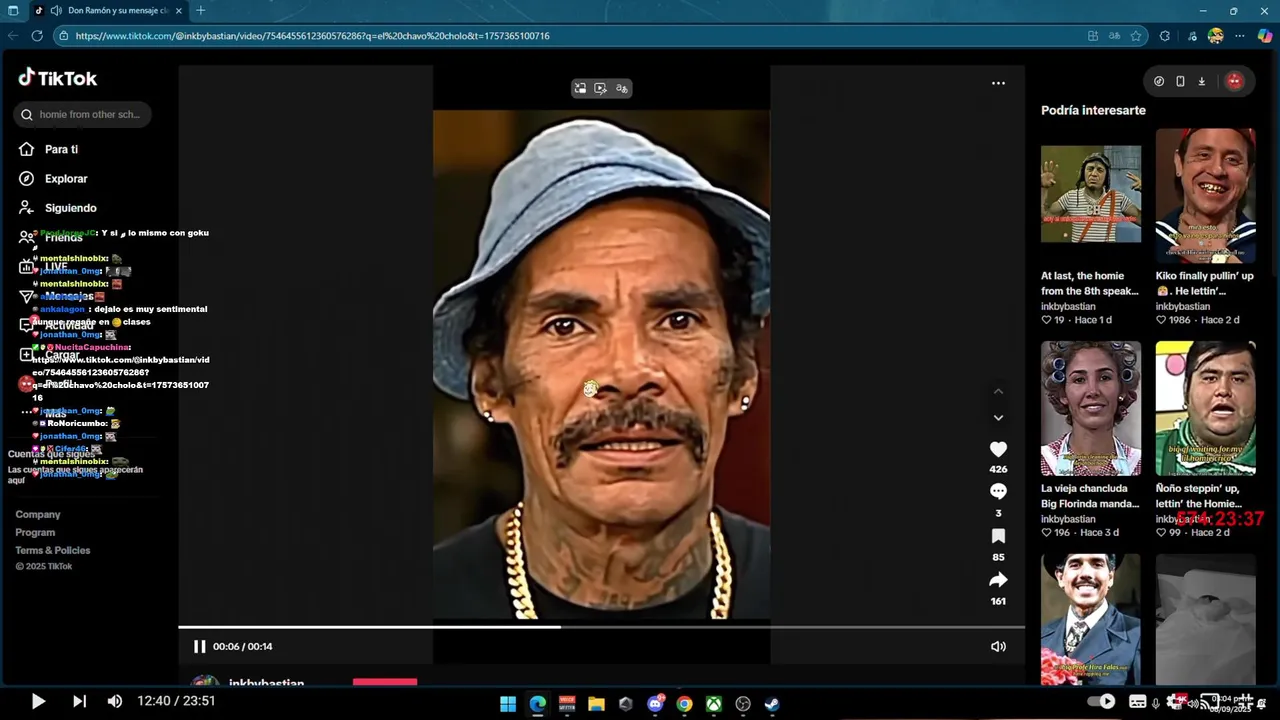
Task: Open Xbox app from the taskbar
Action: coord(713,703)
